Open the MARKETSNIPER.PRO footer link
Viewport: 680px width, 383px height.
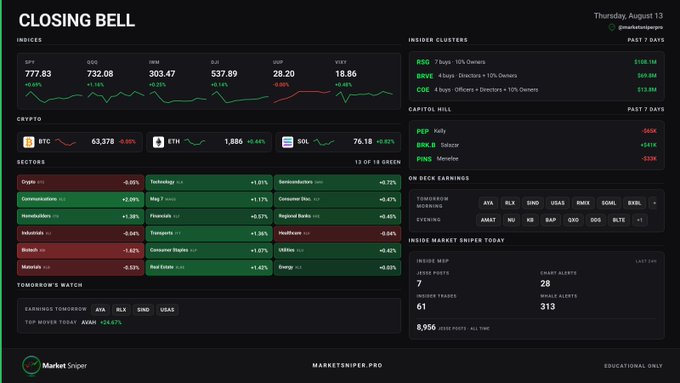pos(347,365)
